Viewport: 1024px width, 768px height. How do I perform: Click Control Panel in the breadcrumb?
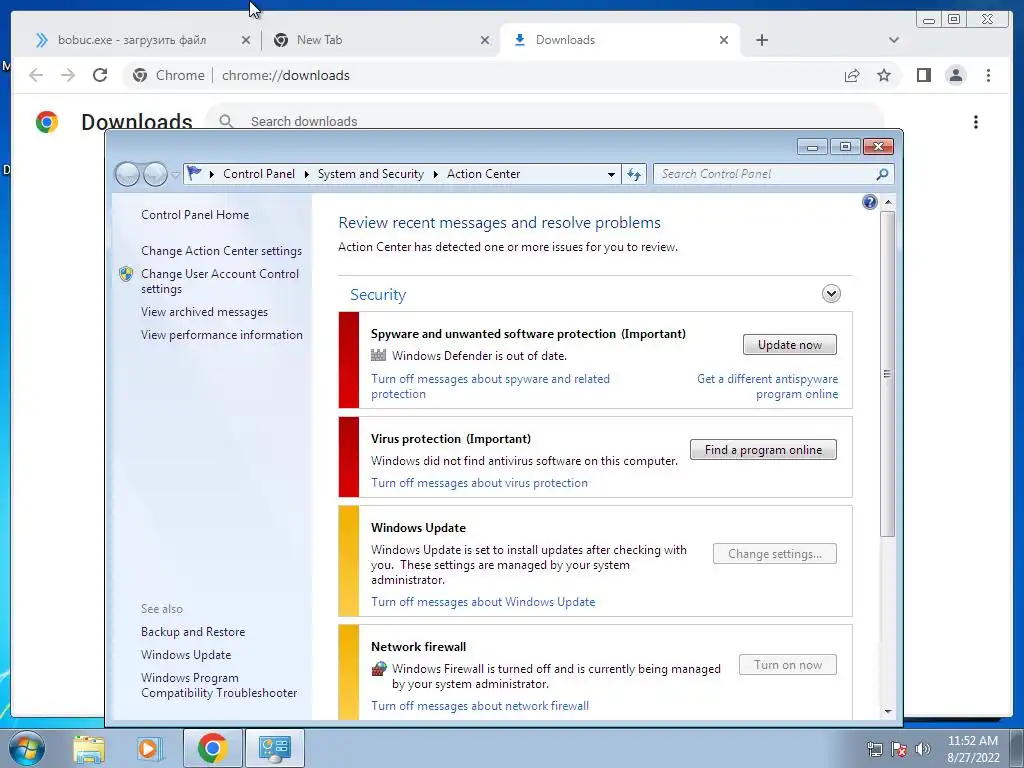point(259,174)
